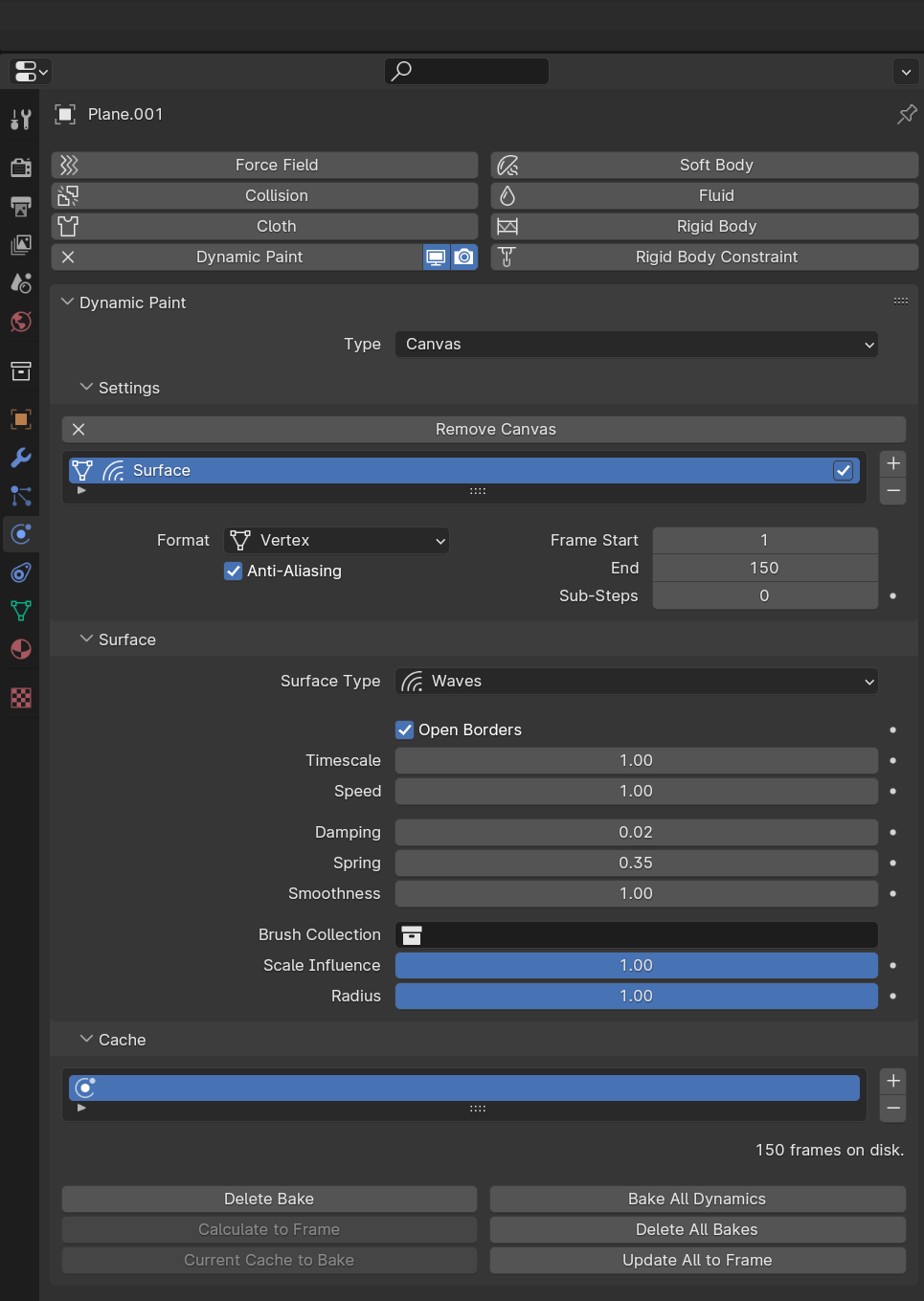Remove the selected cache with minus
The image size is (924, 1301).
[x=892, y=1109]
